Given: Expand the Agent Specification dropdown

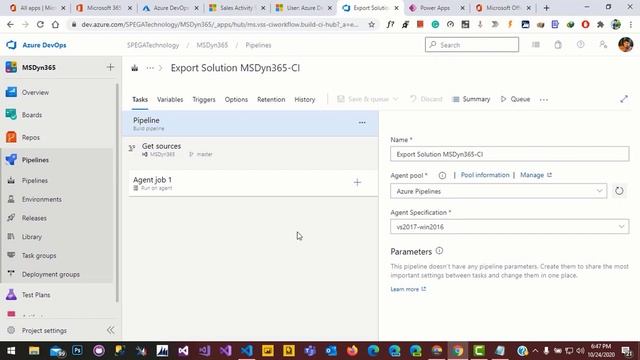Looking at the screenshot, I should click(509, 227).
